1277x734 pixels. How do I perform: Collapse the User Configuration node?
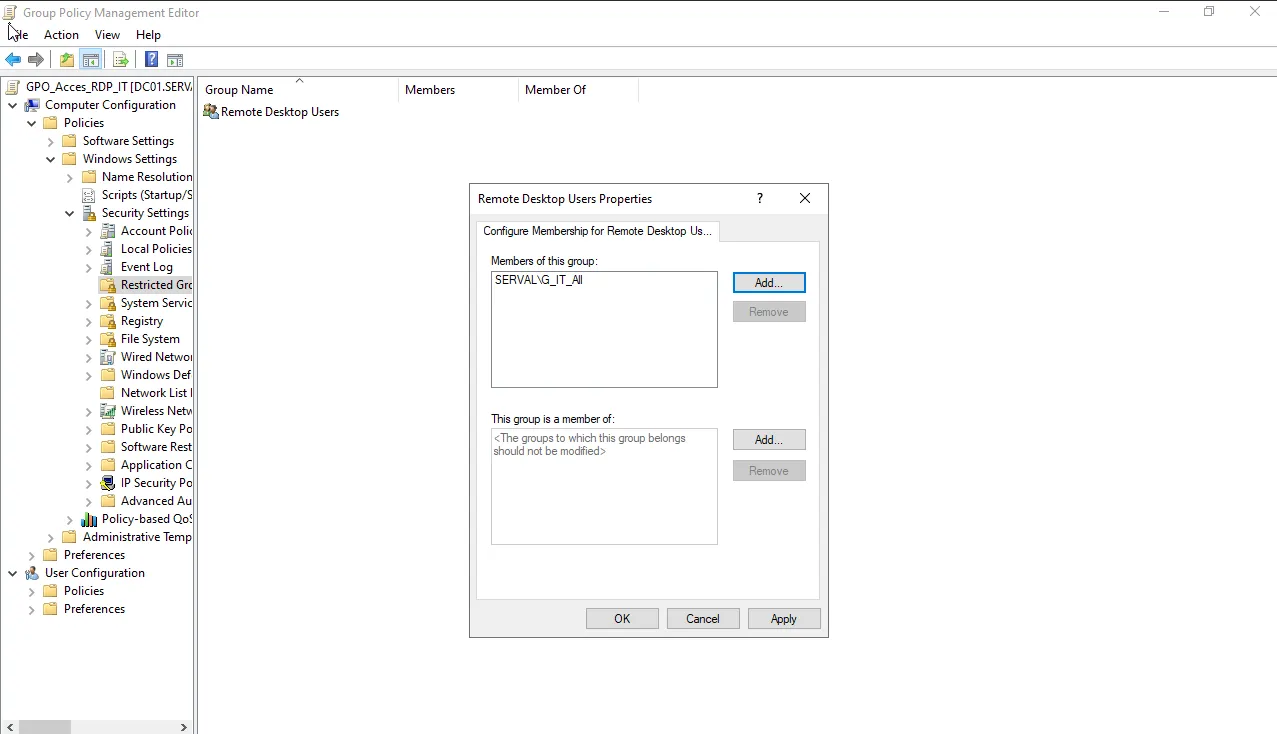(13, 573)
